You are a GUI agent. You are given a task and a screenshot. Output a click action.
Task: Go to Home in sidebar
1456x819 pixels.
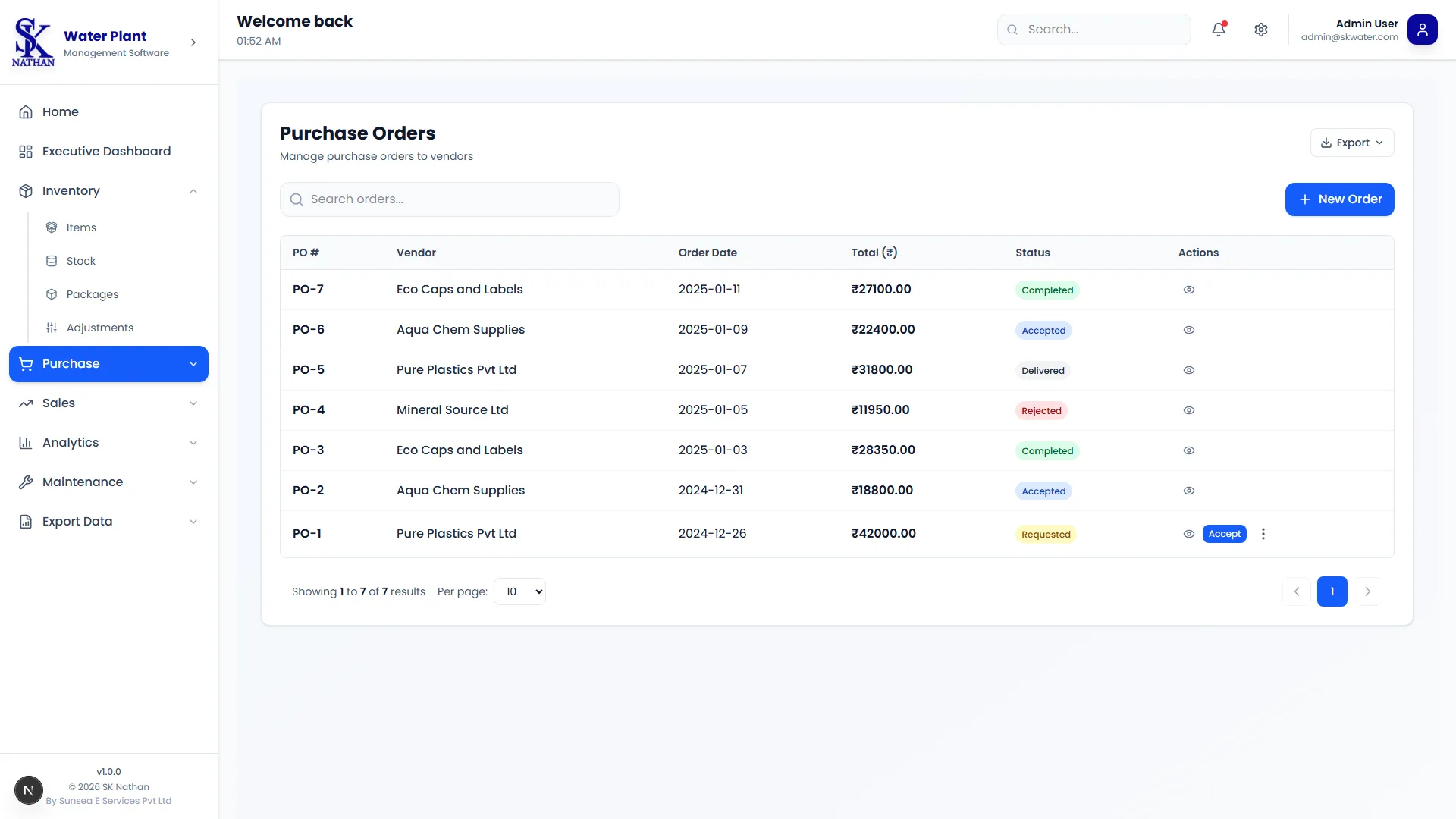pyautogui.click(x=108, y=111)
